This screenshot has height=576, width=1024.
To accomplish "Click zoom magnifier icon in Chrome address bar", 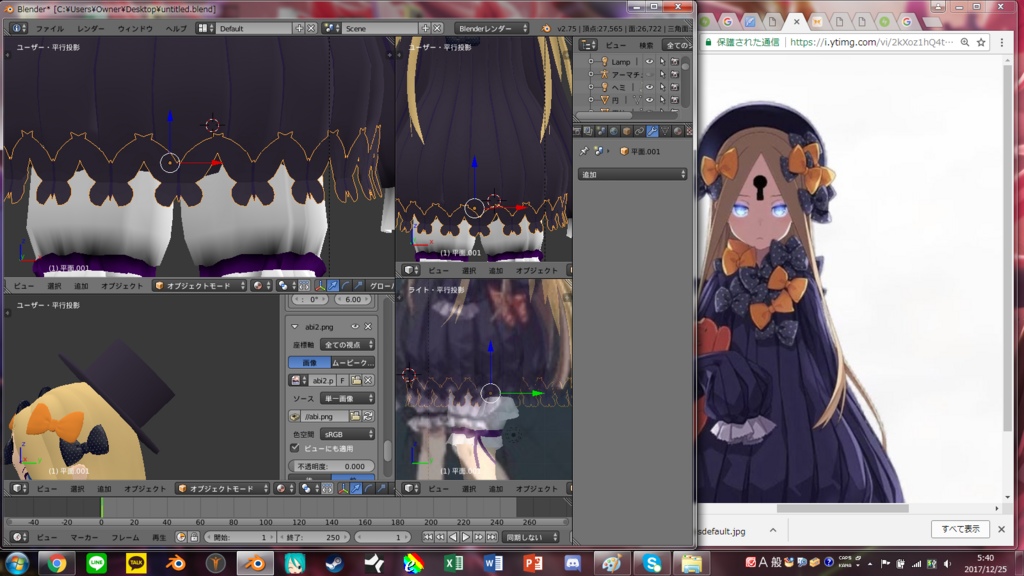I will [965, 42].
